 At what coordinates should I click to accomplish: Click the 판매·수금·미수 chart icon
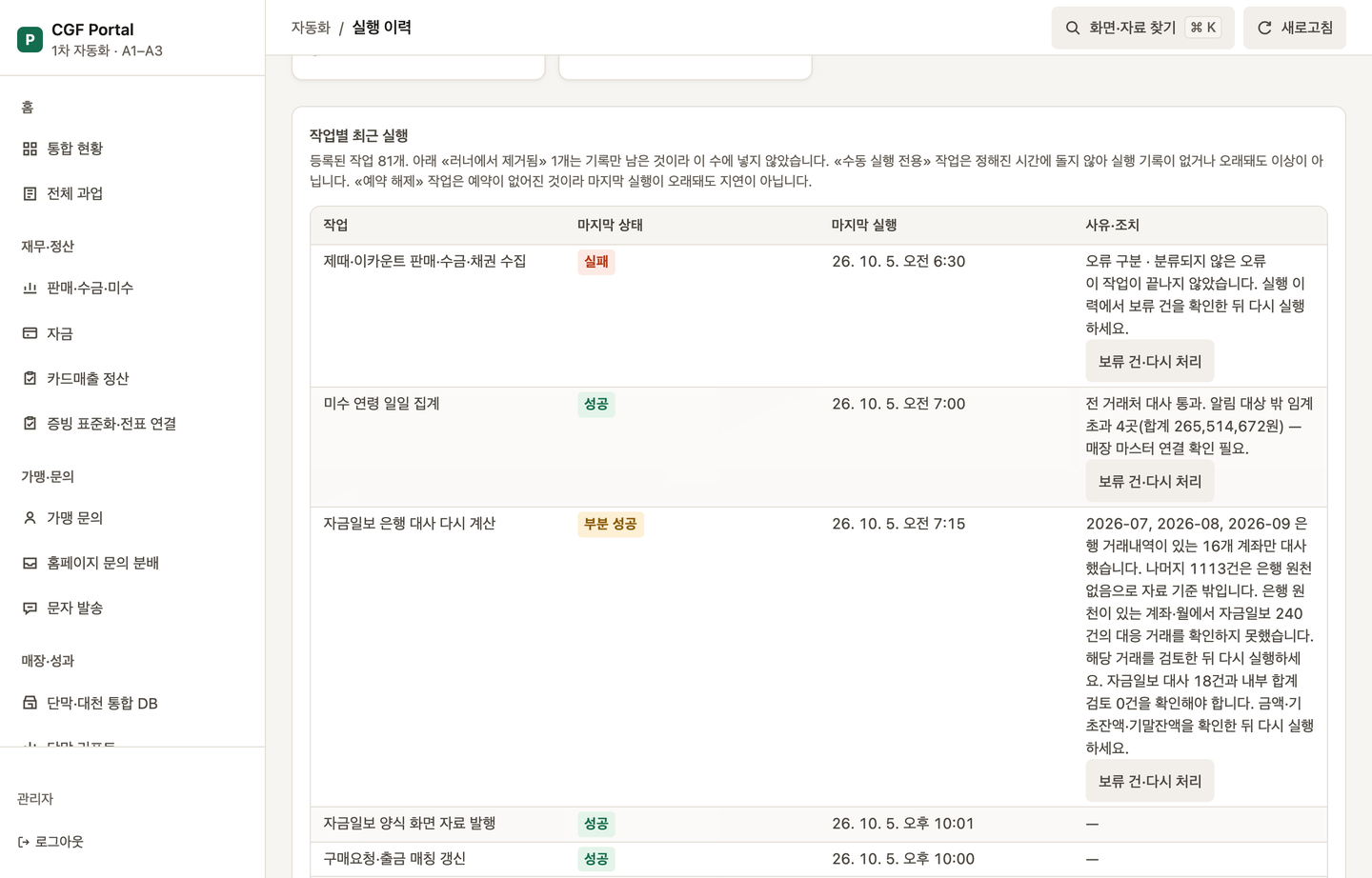30,288
